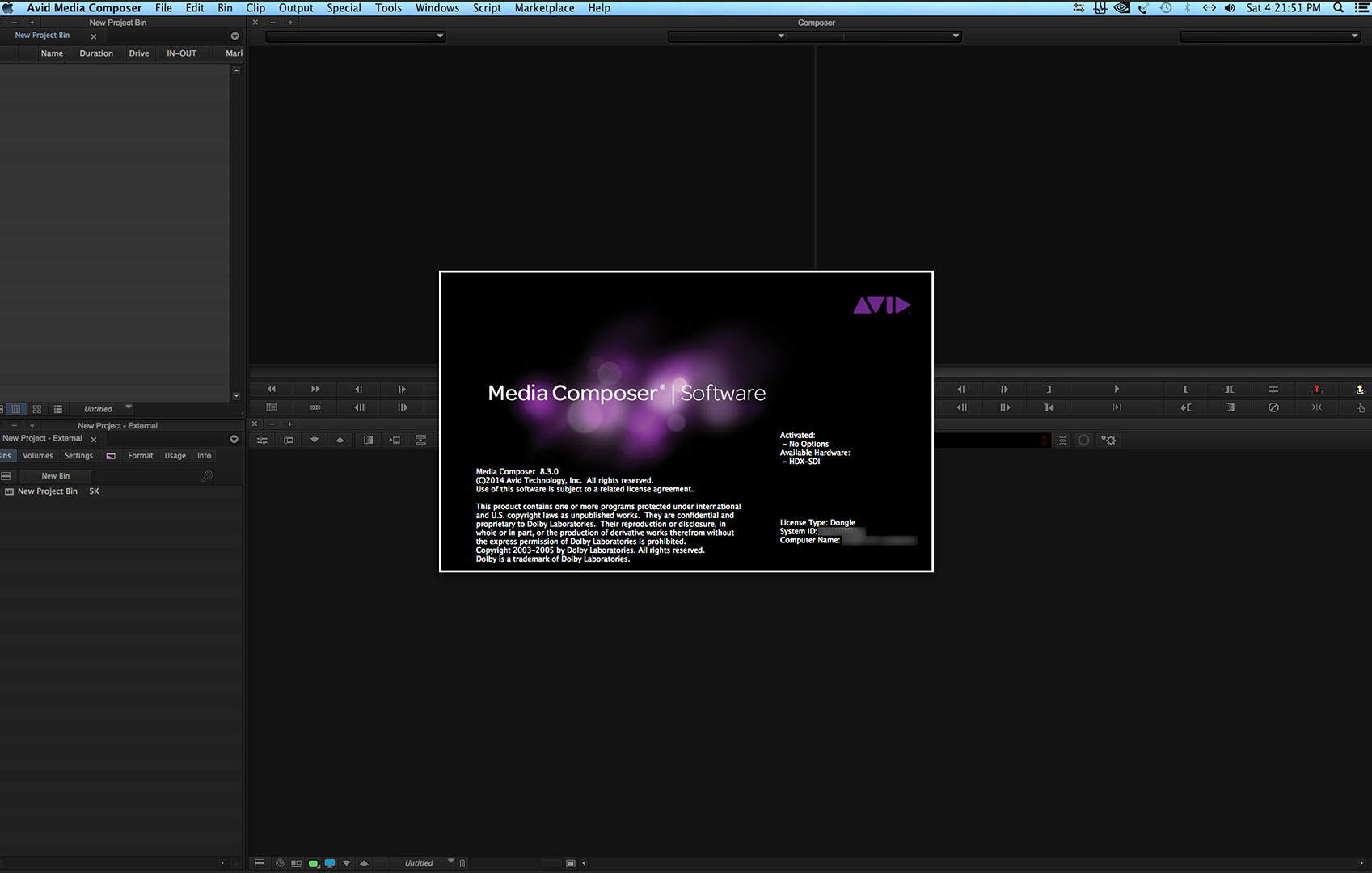Switch bin to Script view icon
This screenshot has width=1372, height=873.
click(58, 409)
